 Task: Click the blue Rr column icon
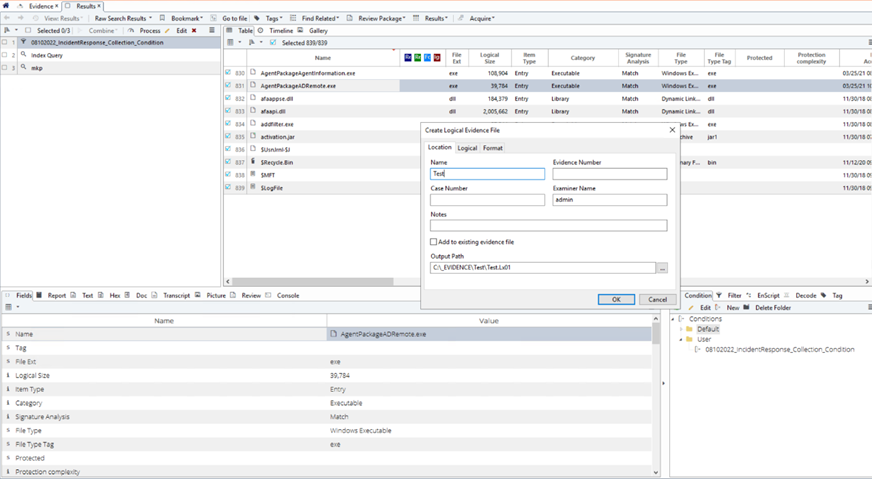click(408, 57)
